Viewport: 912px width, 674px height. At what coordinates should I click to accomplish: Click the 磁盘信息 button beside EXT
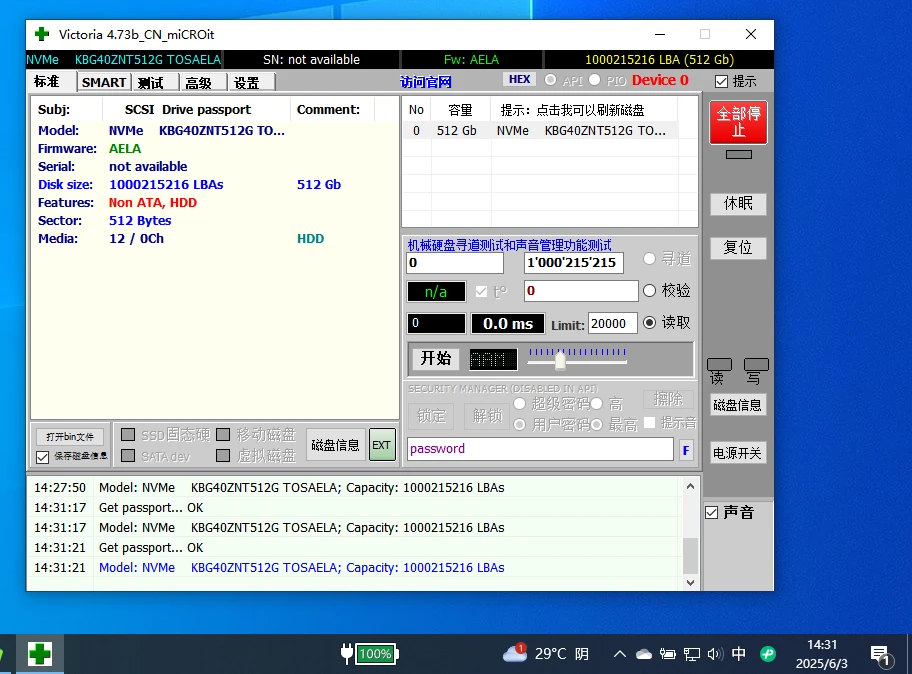(x=336, y=445)
